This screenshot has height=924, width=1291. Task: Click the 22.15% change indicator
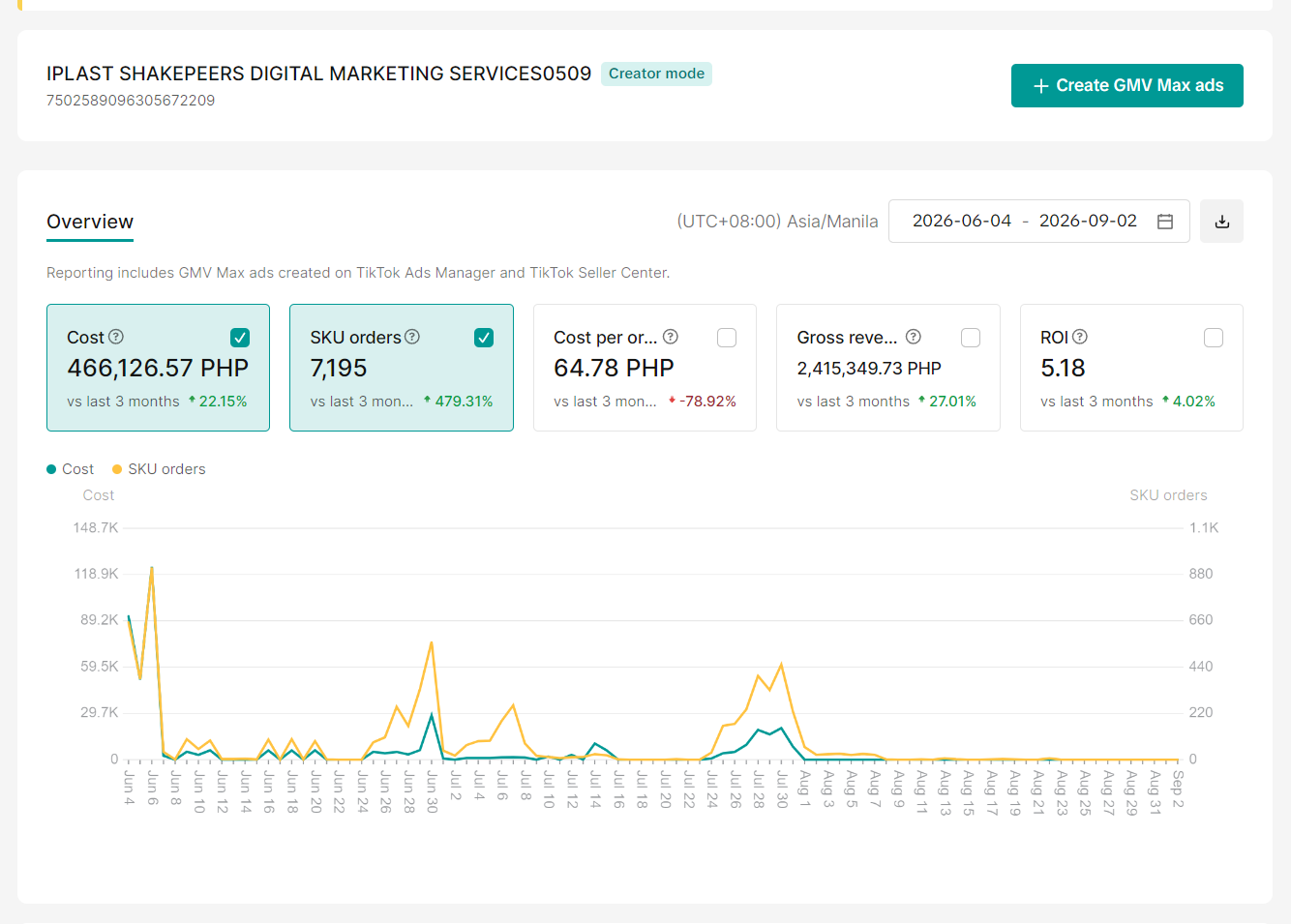218,402
